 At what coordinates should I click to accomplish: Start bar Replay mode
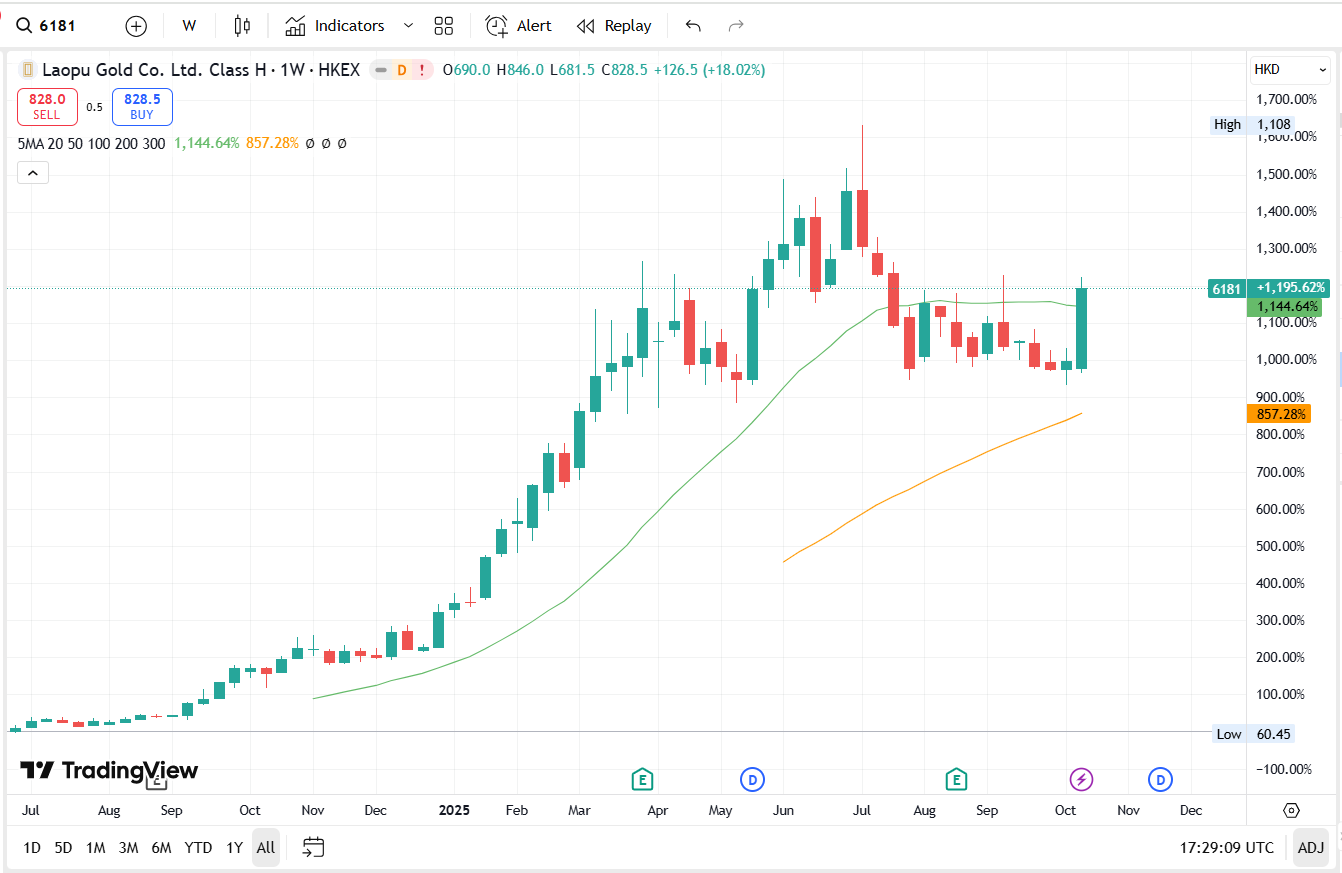click(x=614, y=26)
